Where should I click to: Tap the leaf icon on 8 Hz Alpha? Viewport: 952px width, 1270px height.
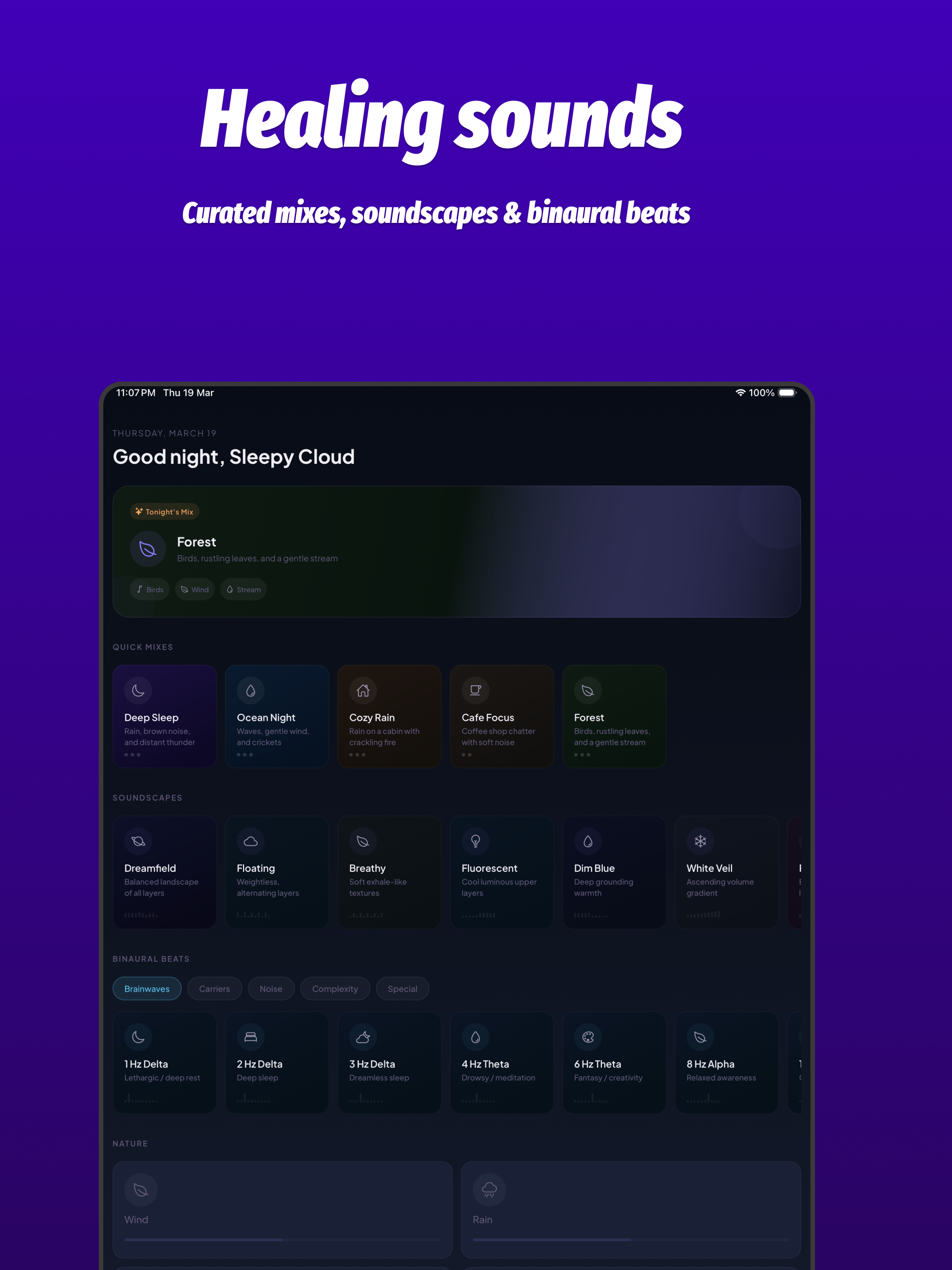click(701, 1037)
